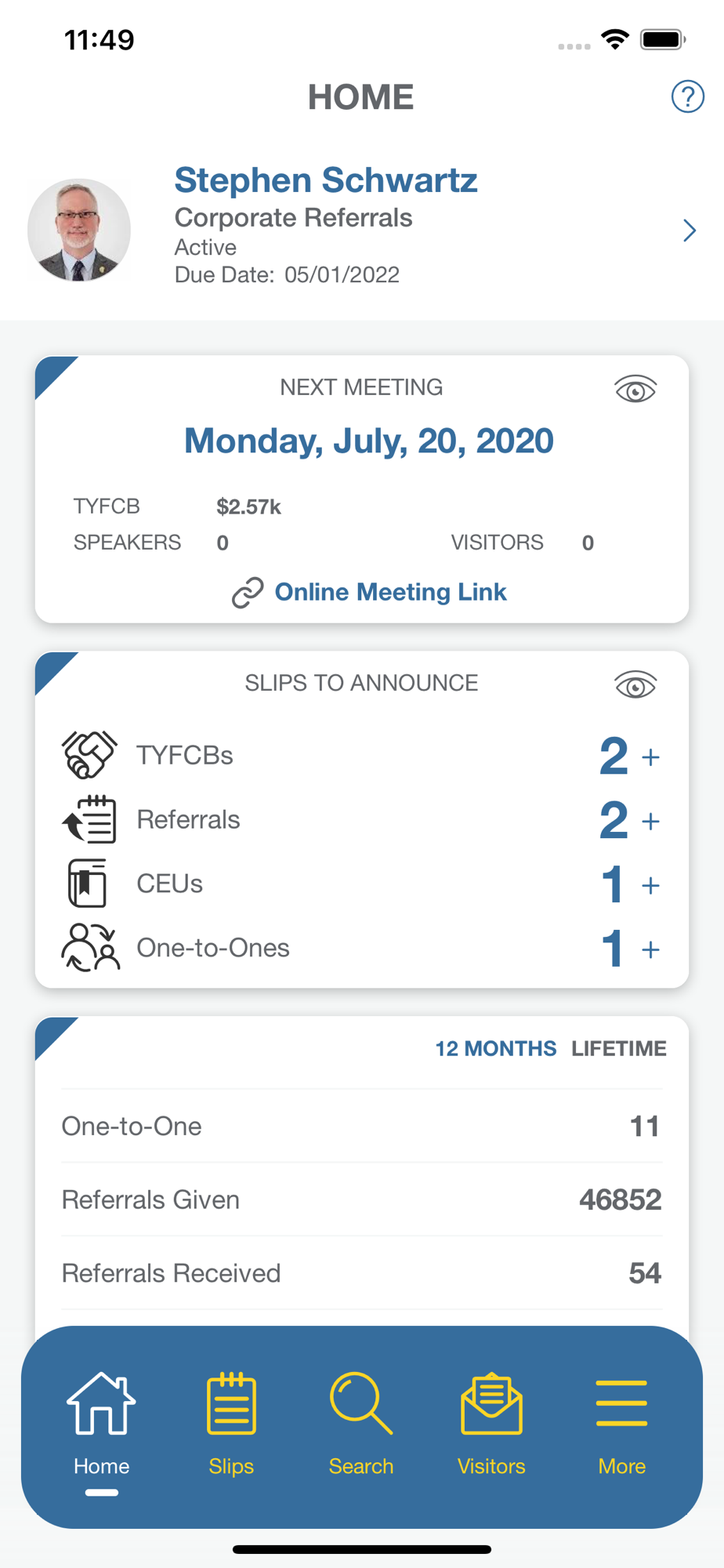The width and height of the screenshot is (724, 1568).
Task: Switch stats to Lifetime view
Action: click(618, 1049)
